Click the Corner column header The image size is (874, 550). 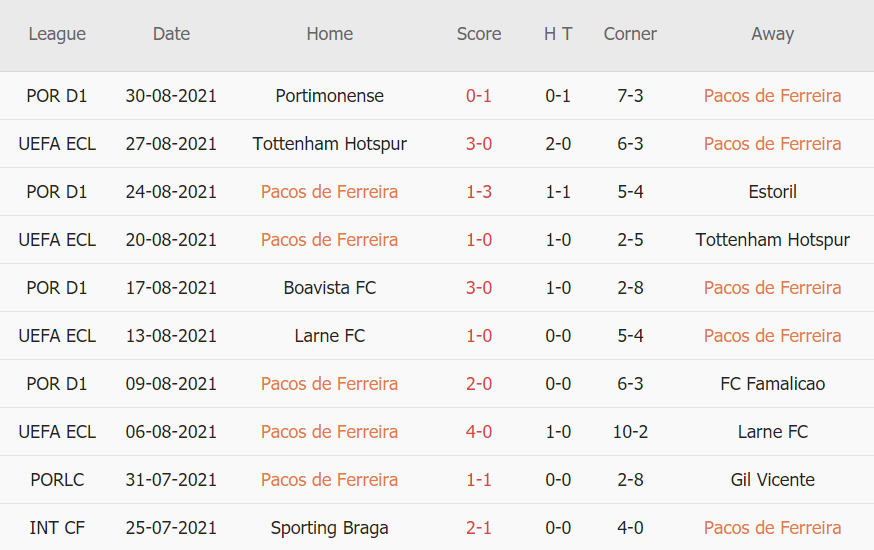click(x=630, y=34)
